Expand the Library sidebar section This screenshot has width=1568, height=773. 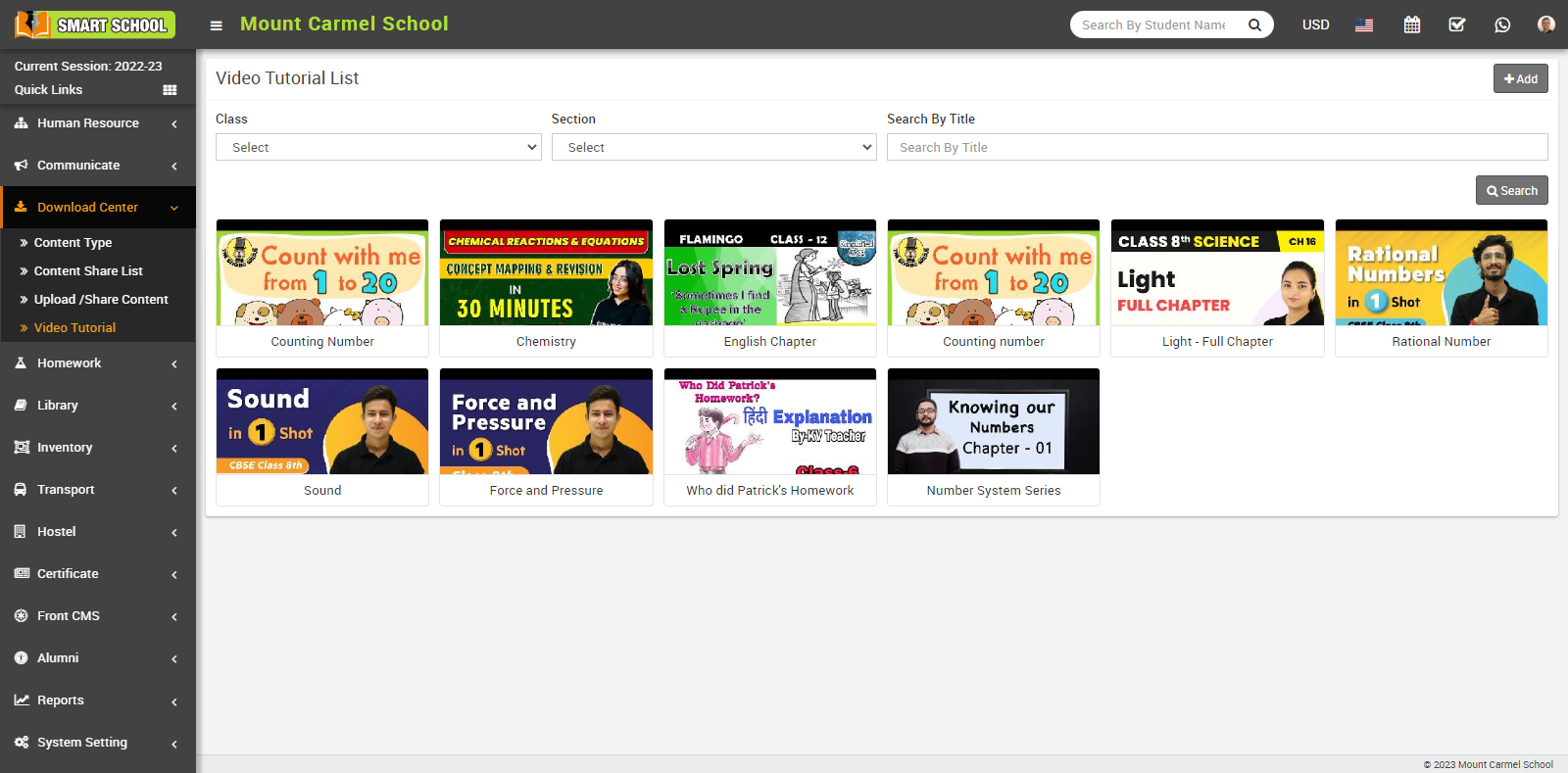click(x=97, y=406)
